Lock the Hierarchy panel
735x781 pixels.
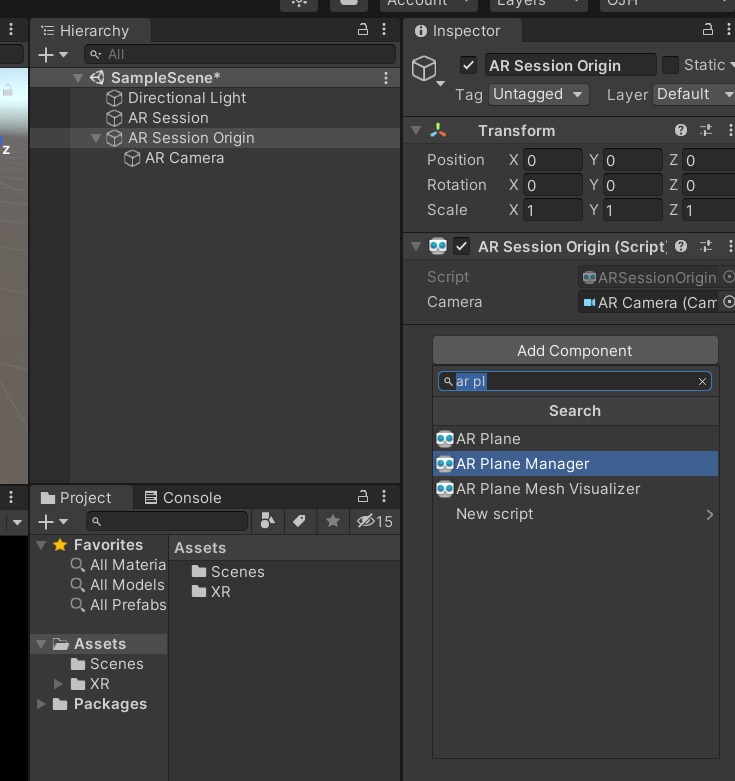click(363, 30)
